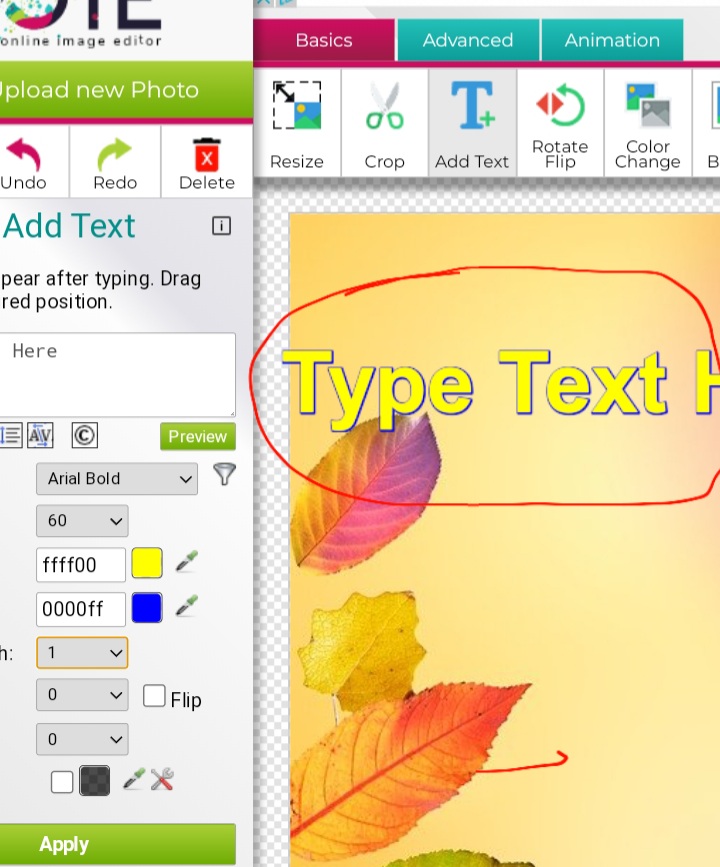Expand the Arial Bold font dropdown

[116, 479]
